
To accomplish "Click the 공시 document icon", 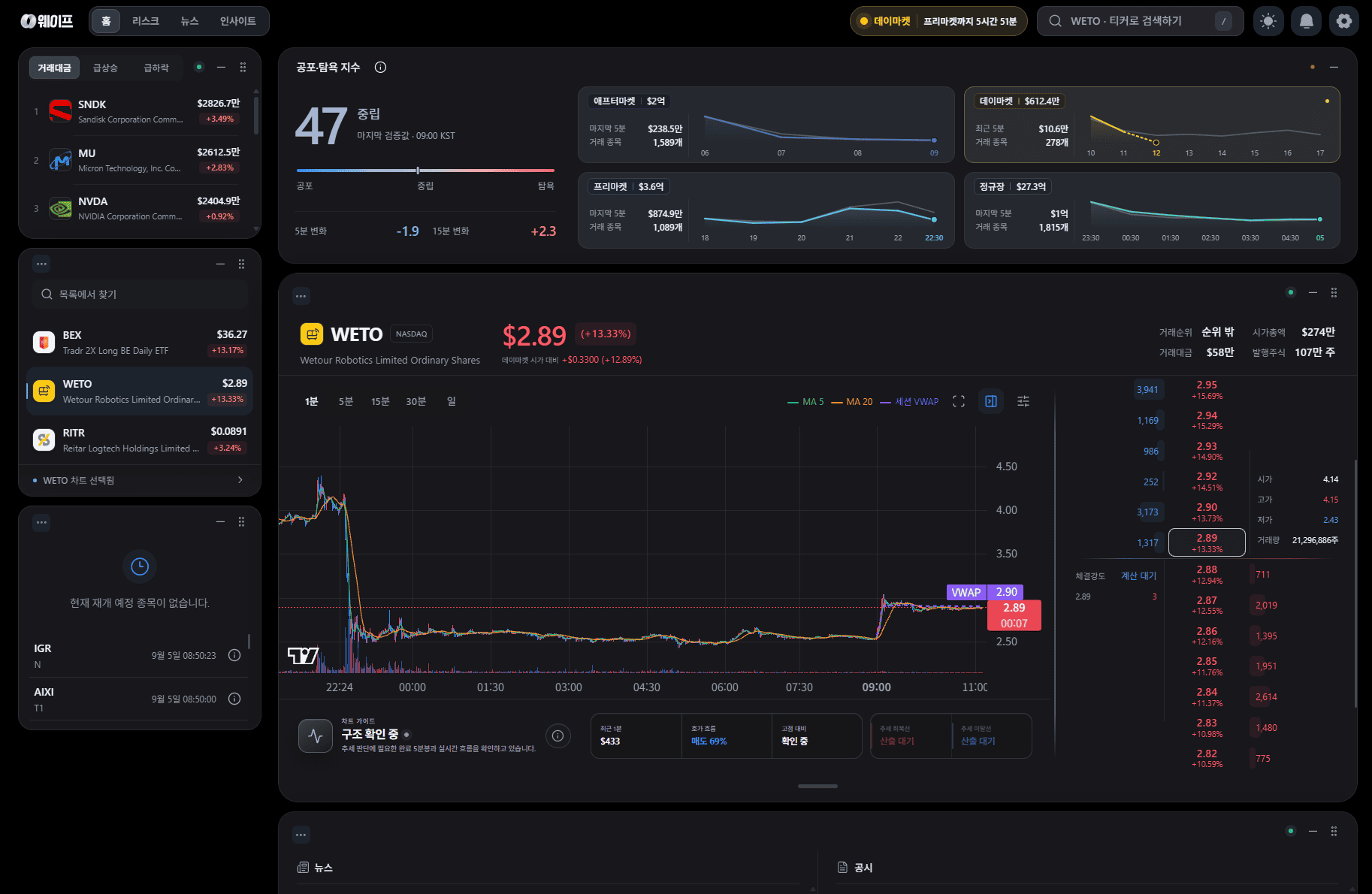I will pos(842,868).
